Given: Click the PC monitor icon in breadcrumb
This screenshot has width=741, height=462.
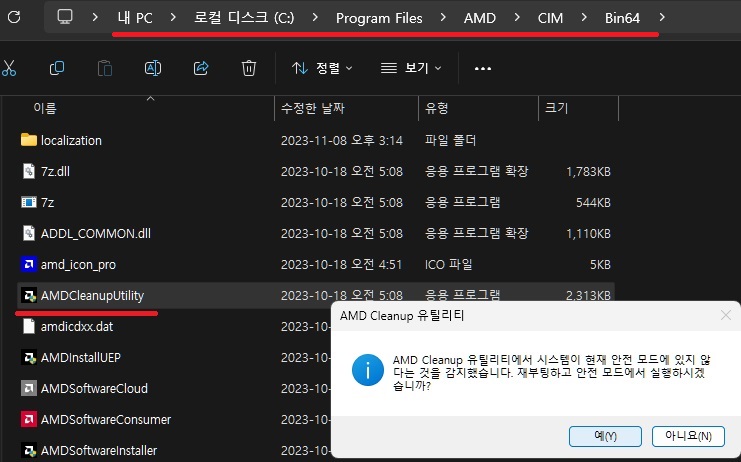Looking at the screenshot, I should click(65, 17).
